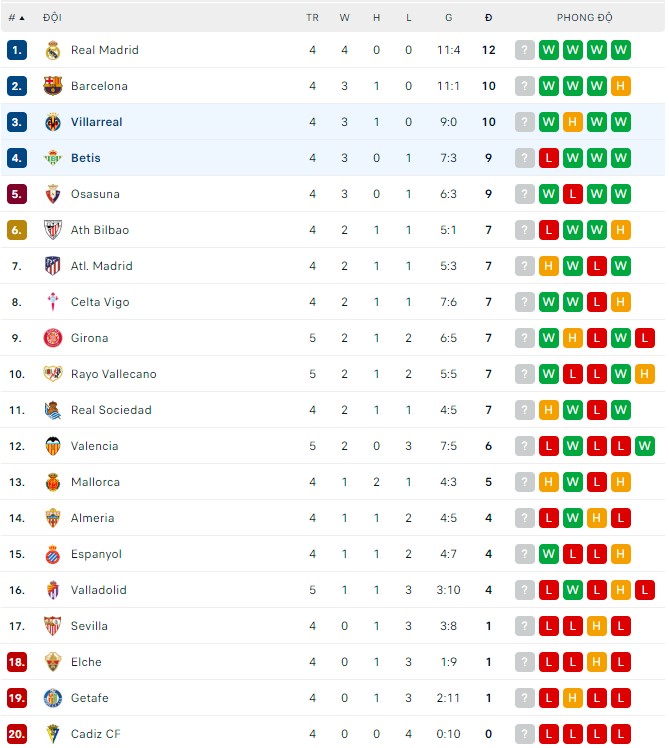Click Betis's red L loss badge

click(549, 158)
